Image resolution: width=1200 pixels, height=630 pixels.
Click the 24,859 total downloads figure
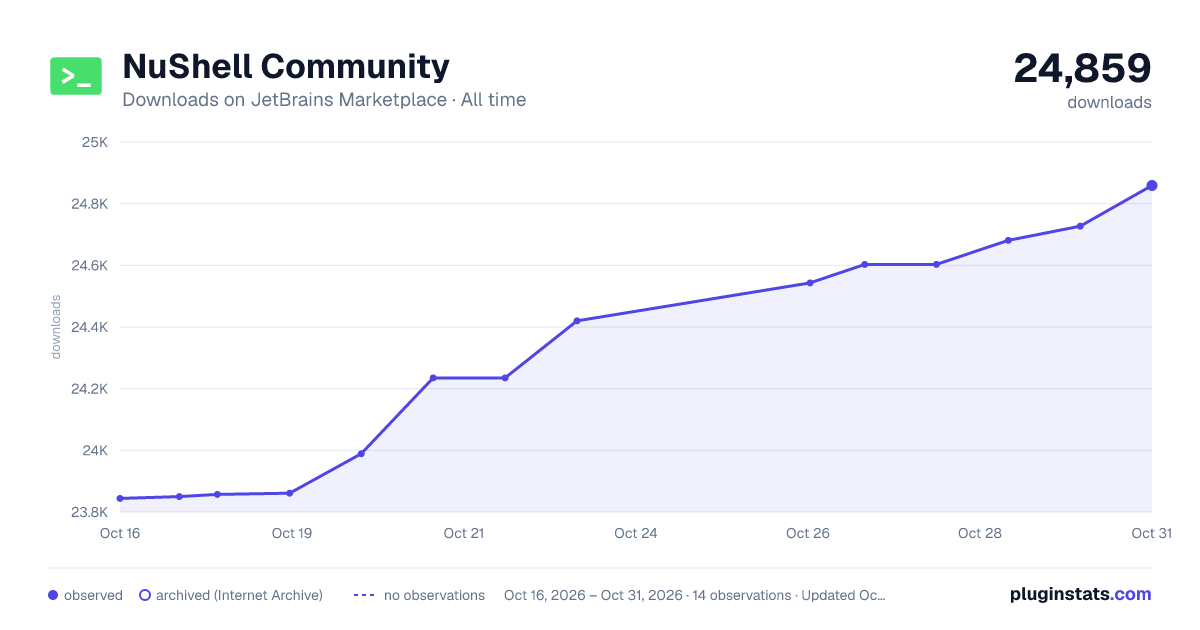click(x=1082, y=68)
